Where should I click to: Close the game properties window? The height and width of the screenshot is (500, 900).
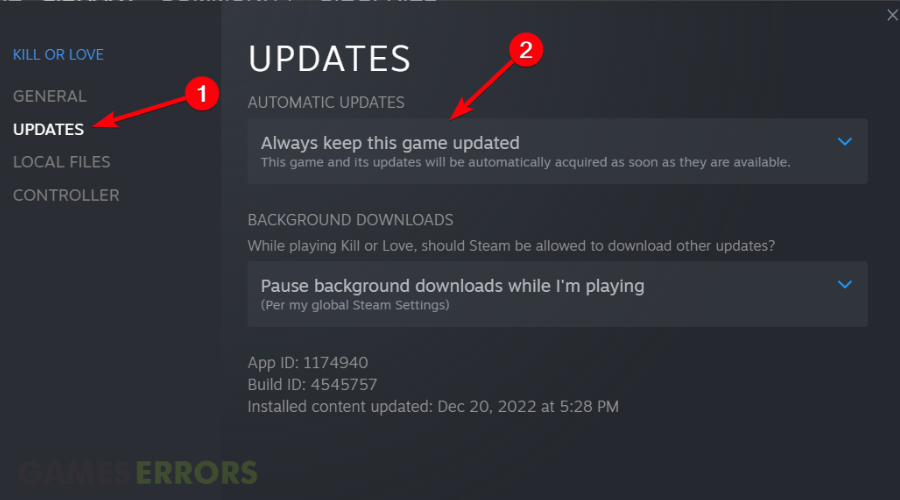[x=892, y=15]
